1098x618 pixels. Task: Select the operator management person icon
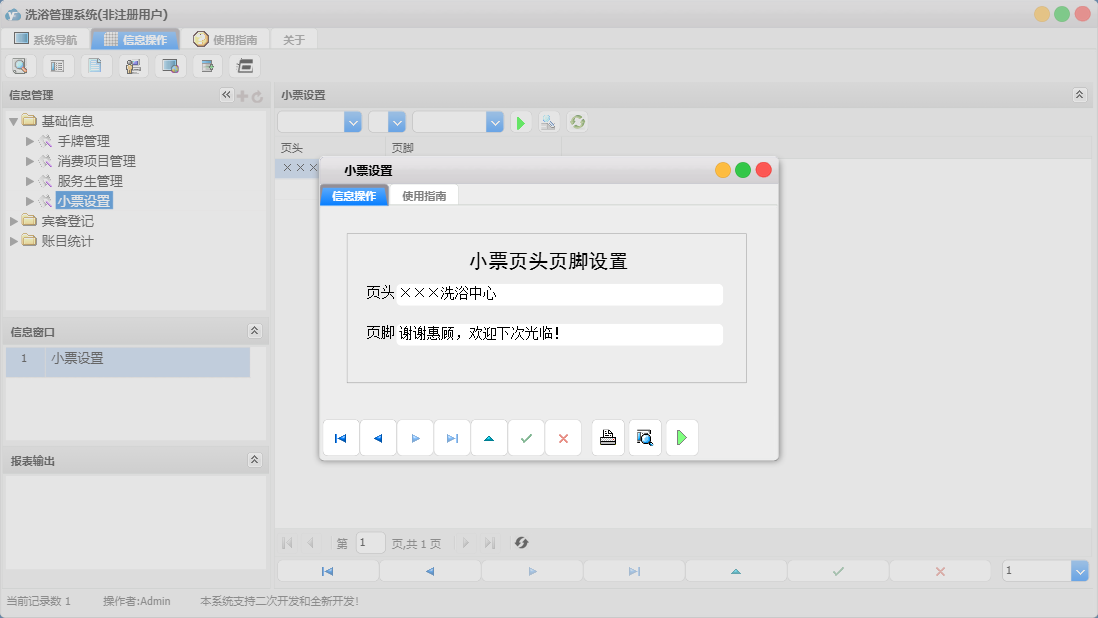pyautogui.click(x=132, y=65)
